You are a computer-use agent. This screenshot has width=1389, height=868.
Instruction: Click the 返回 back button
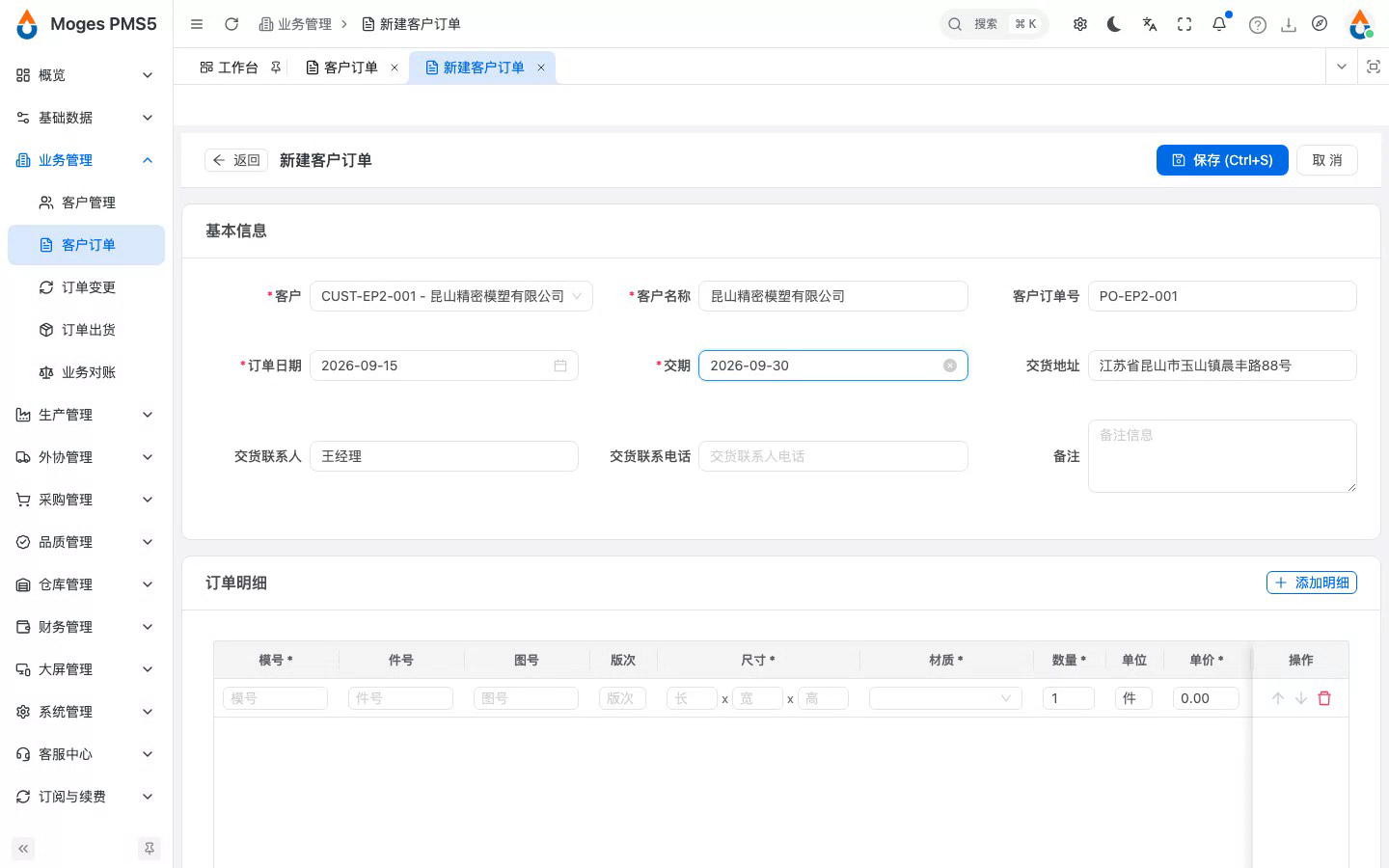[x=236, y=160]
